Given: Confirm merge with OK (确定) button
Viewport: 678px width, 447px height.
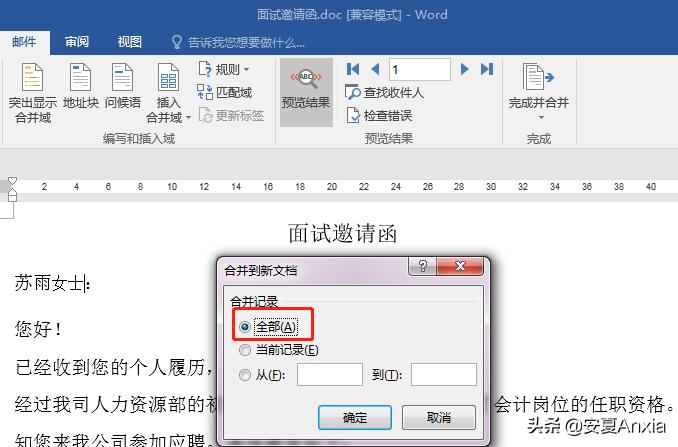Looking at the screenshot, I should [355, 418].
